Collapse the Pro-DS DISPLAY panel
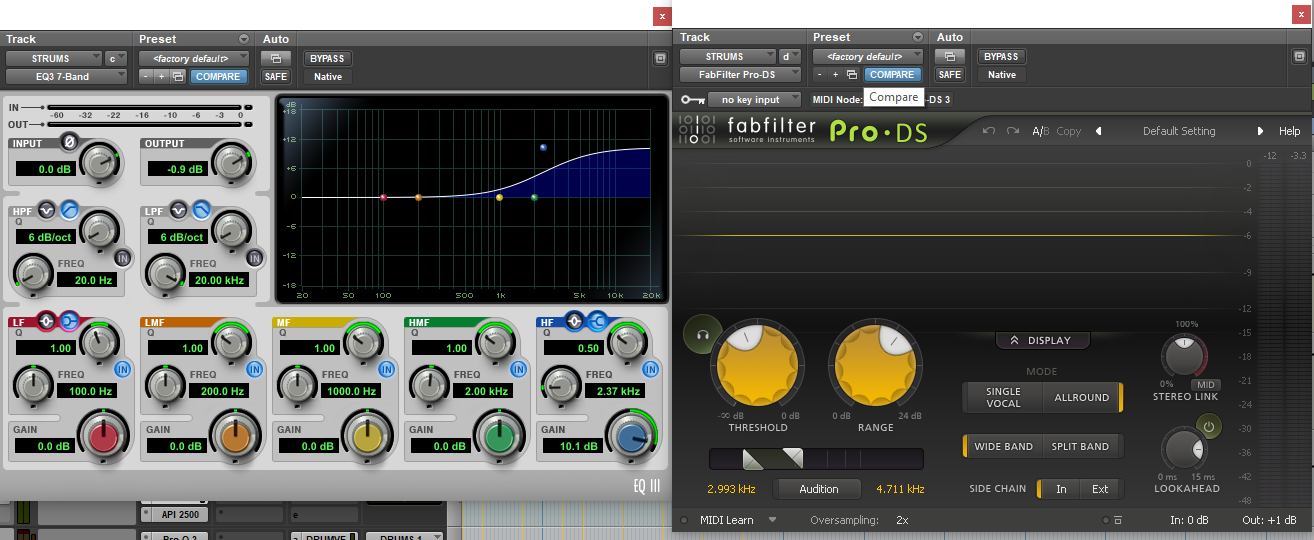This screenshot has height=540, width=1314. click(x=1042, y=340)
